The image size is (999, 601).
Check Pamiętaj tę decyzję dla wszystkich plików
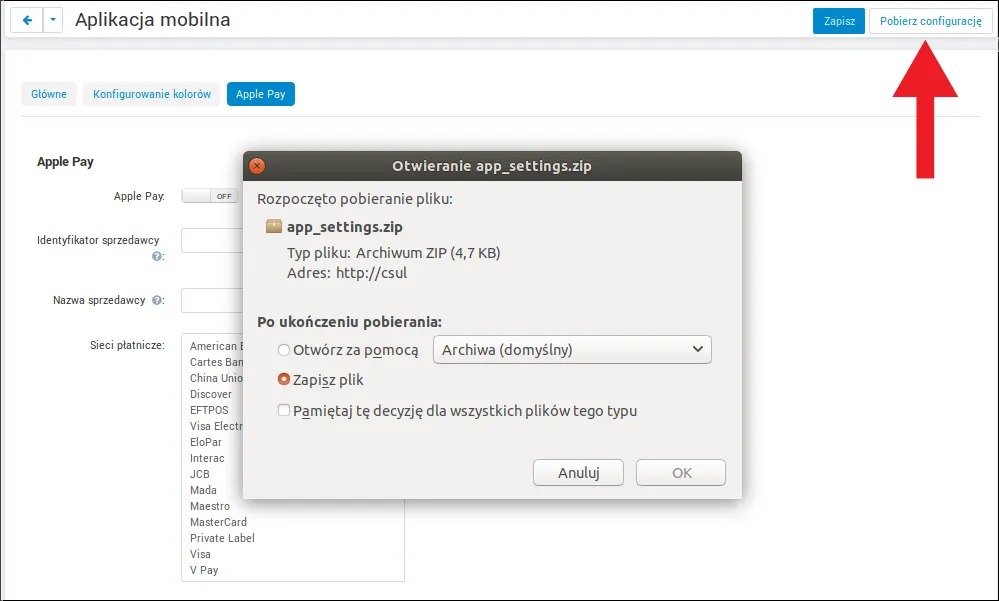(284, 410)
